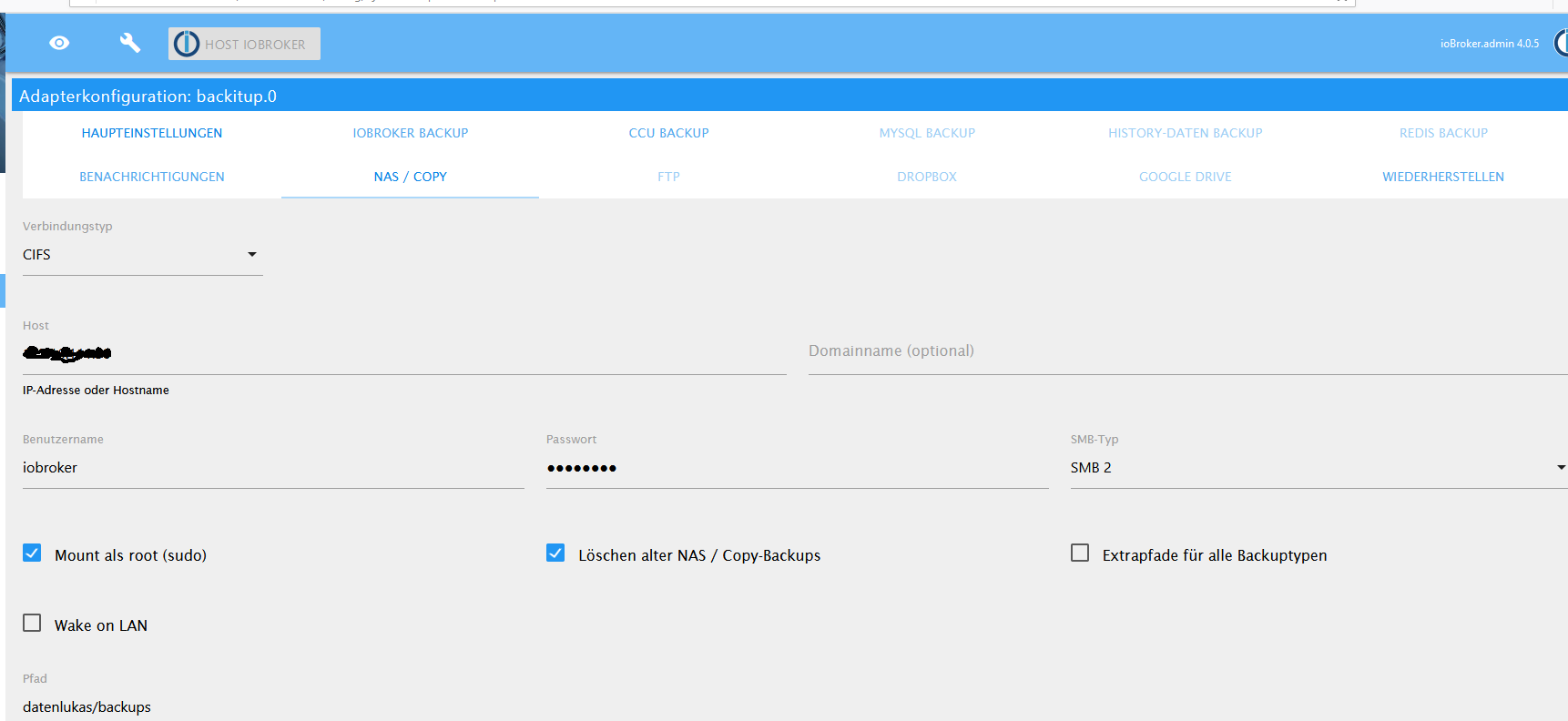Select the MySQL Backup tab
The height and width of the screenshot is (721, 1568).
(x=927, y=133)
